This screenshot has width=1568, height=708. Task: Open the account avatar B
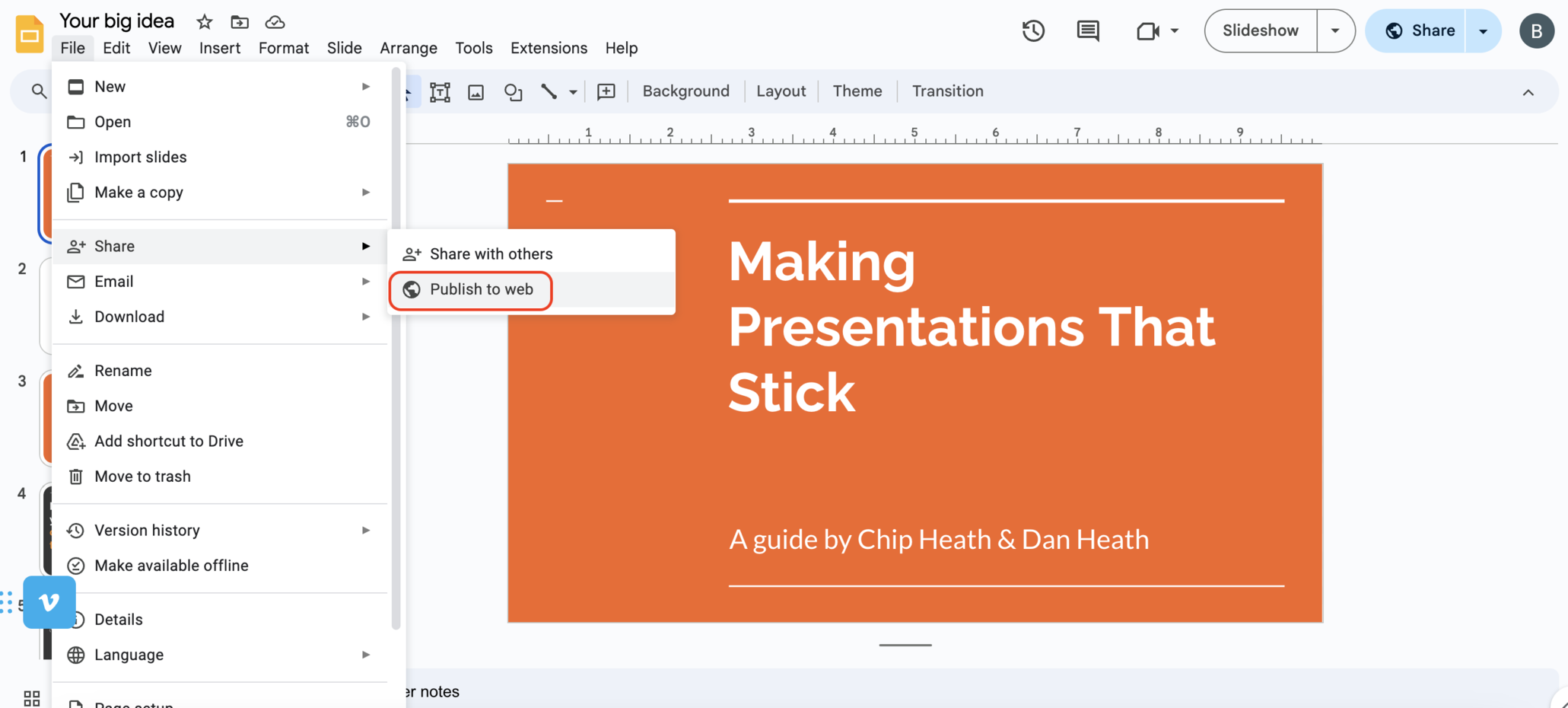1536,31
